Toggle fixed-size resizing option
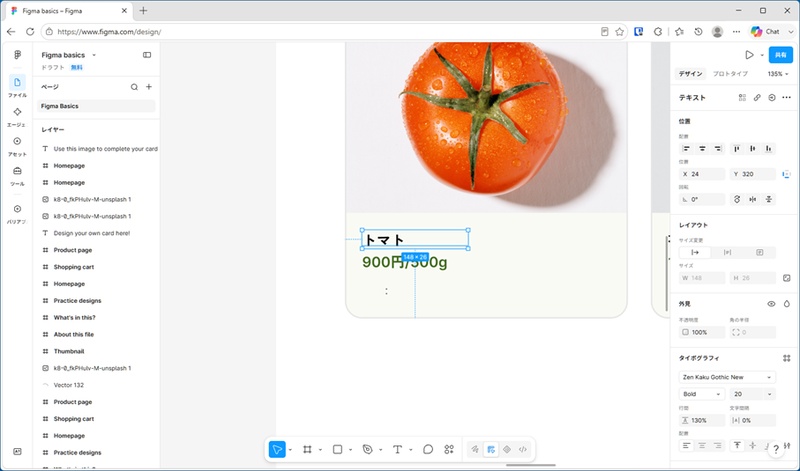The width and height of the screenshot is (800, 471). point(760,253)
